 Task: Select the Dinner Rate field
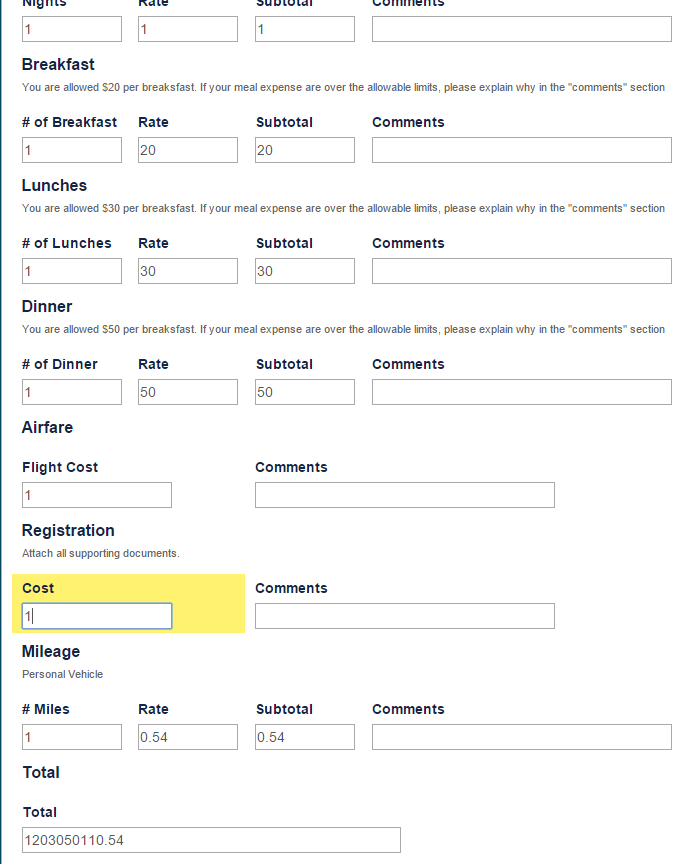(x=188, y=392)
